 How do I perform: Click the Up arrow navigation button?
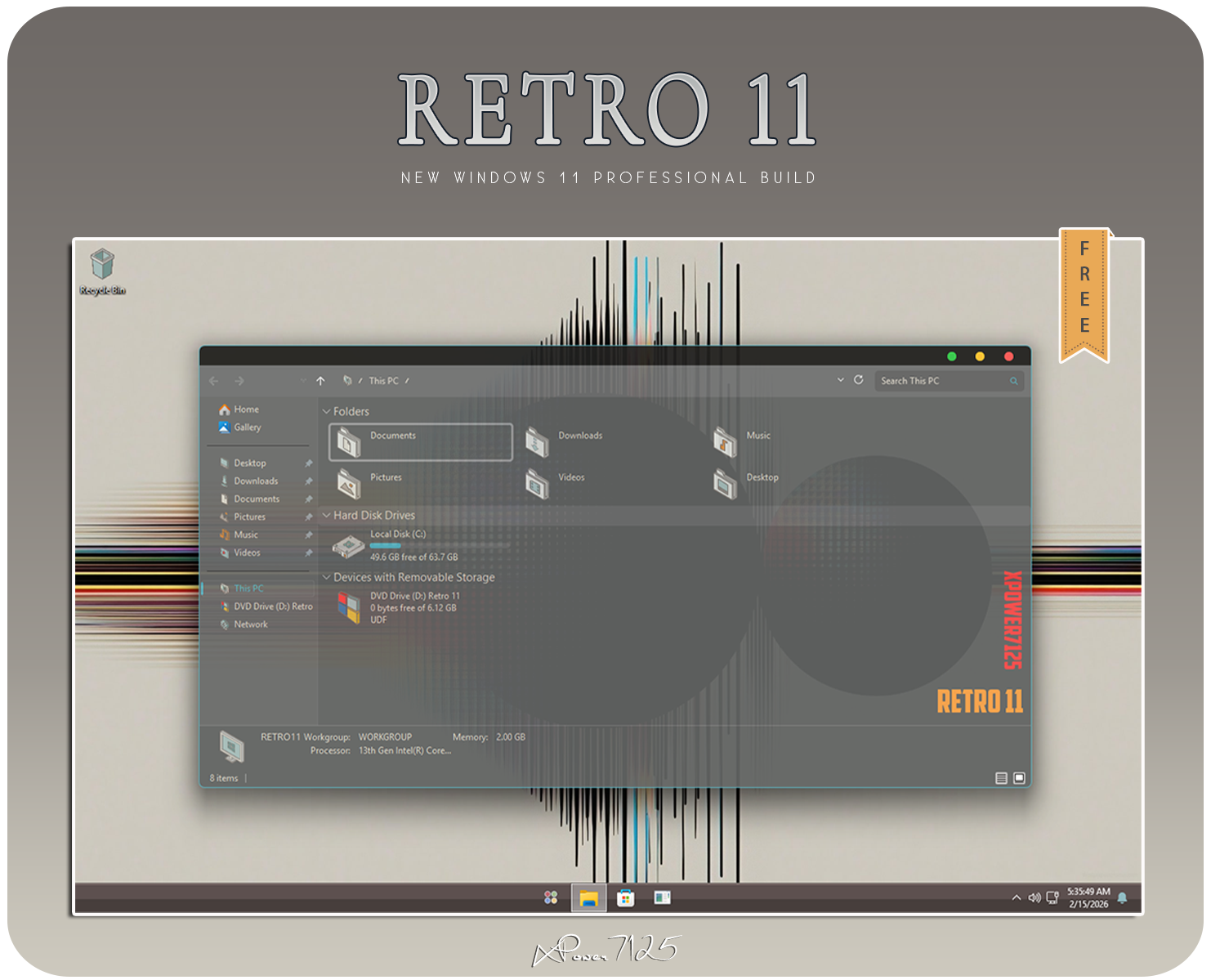[320, 381]
